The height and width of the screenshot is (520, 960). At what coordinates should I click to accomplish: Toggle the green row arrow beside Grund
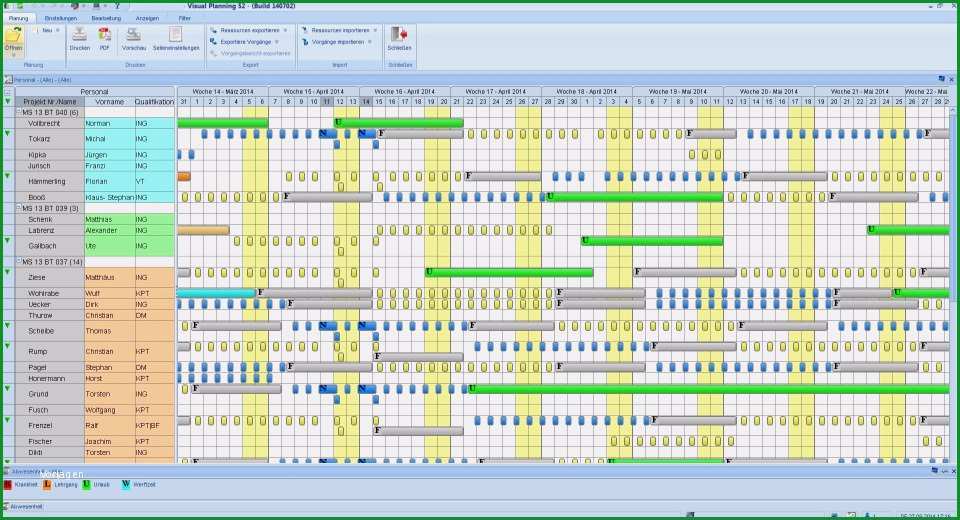[x=7, y=388]
